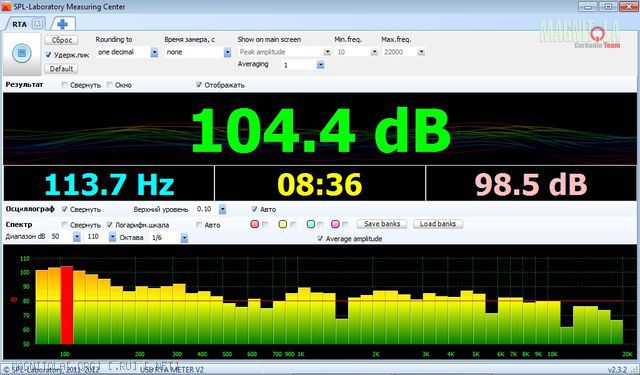Click USB RTA METER V2 status text

(x=171, y=370)
